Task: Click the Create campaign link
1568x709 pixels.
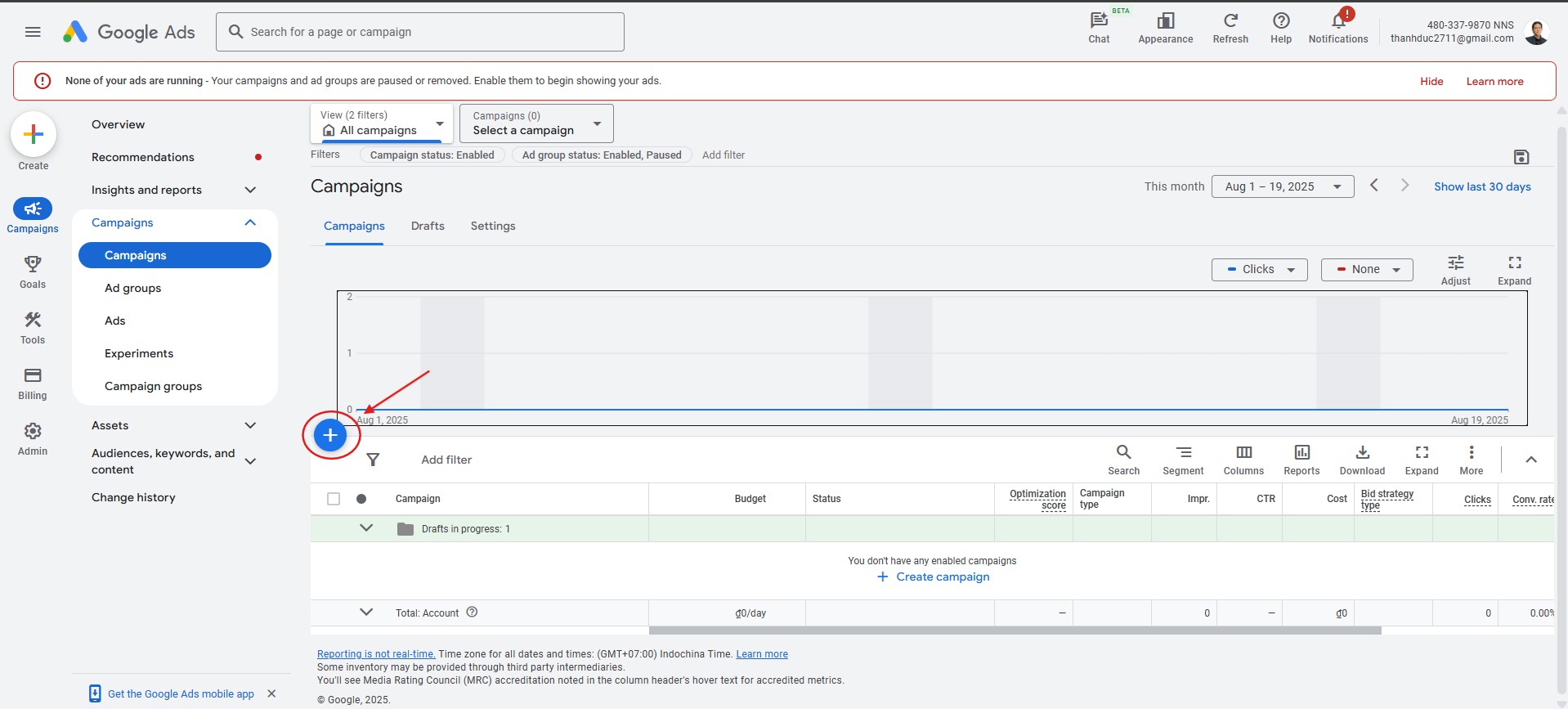Action: click(x=934, y=577)
